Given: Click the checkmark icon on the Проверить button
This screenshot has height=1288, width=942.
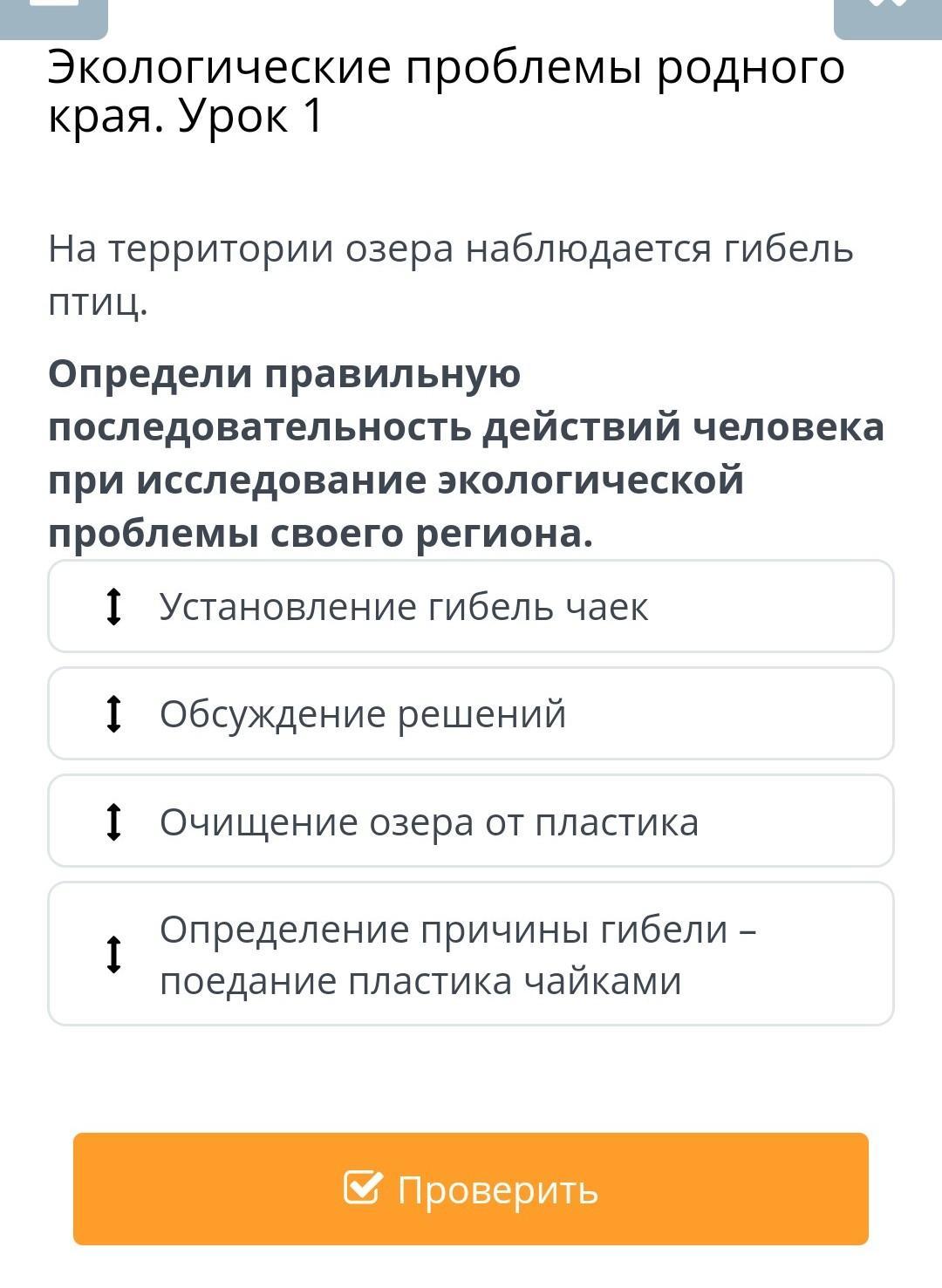Looking at the screenshot, I should point(363,1187).
